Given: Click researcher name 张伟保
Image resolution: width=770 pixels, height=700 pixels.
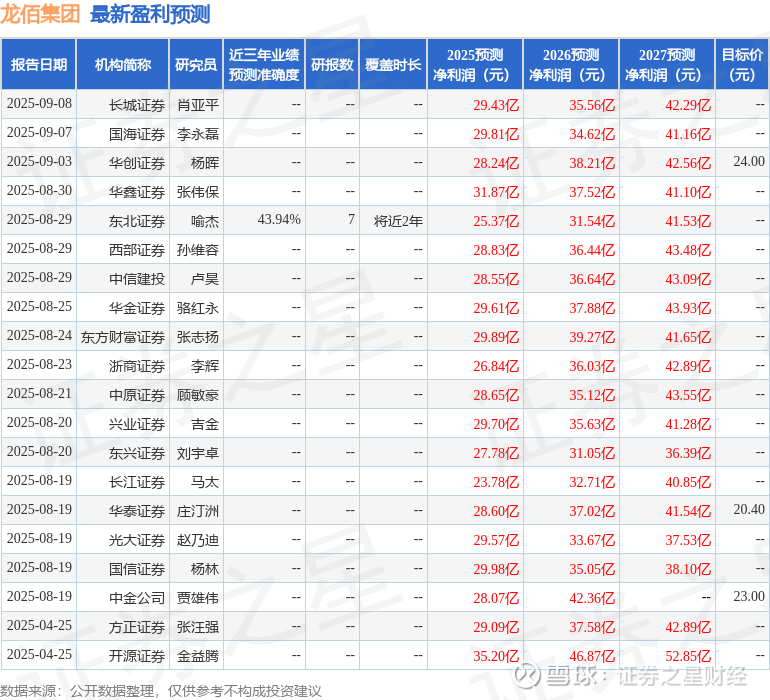Looking at the screenshot, I should (198, 192).
